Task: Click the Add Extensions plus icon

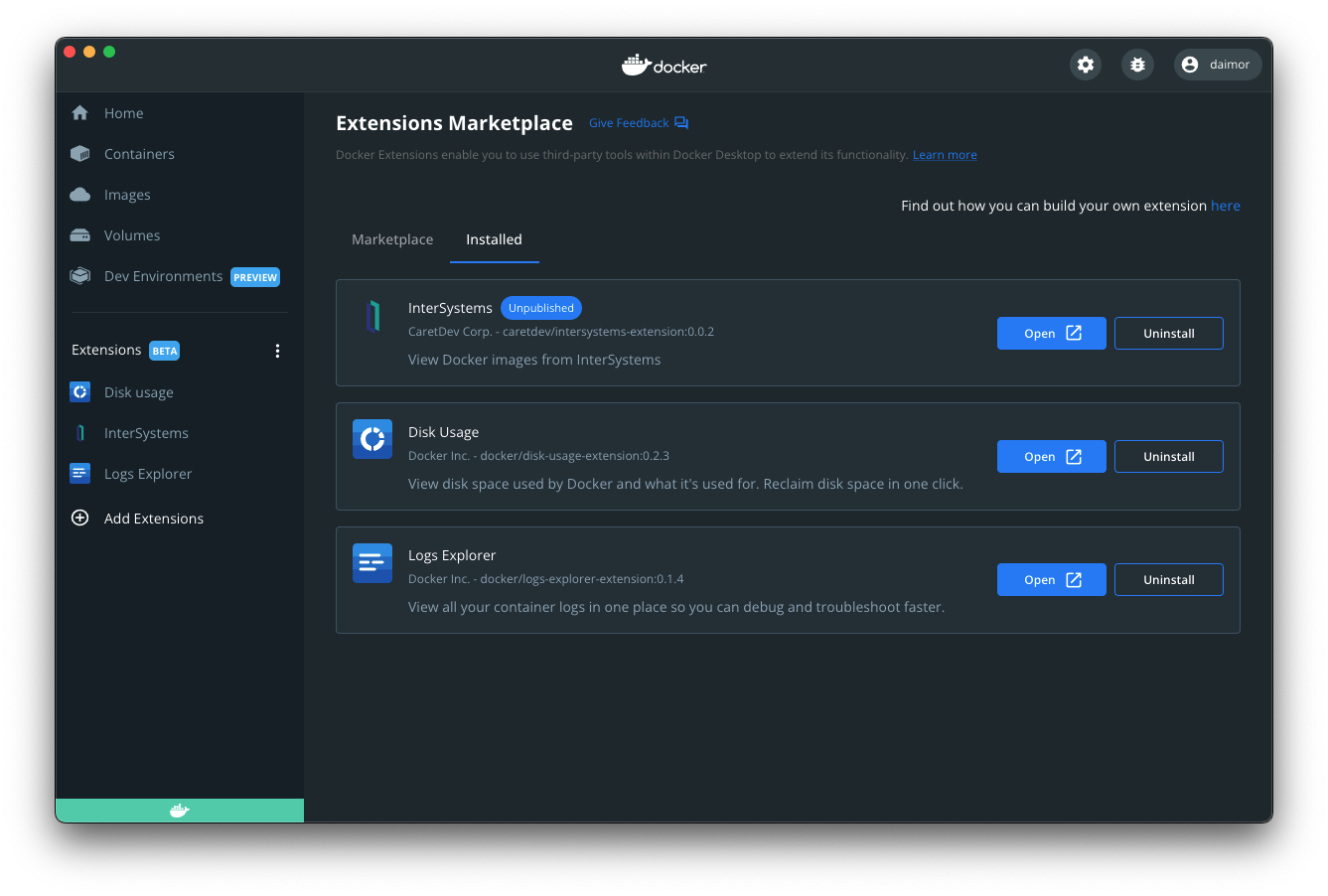Action: click(80, 519)
